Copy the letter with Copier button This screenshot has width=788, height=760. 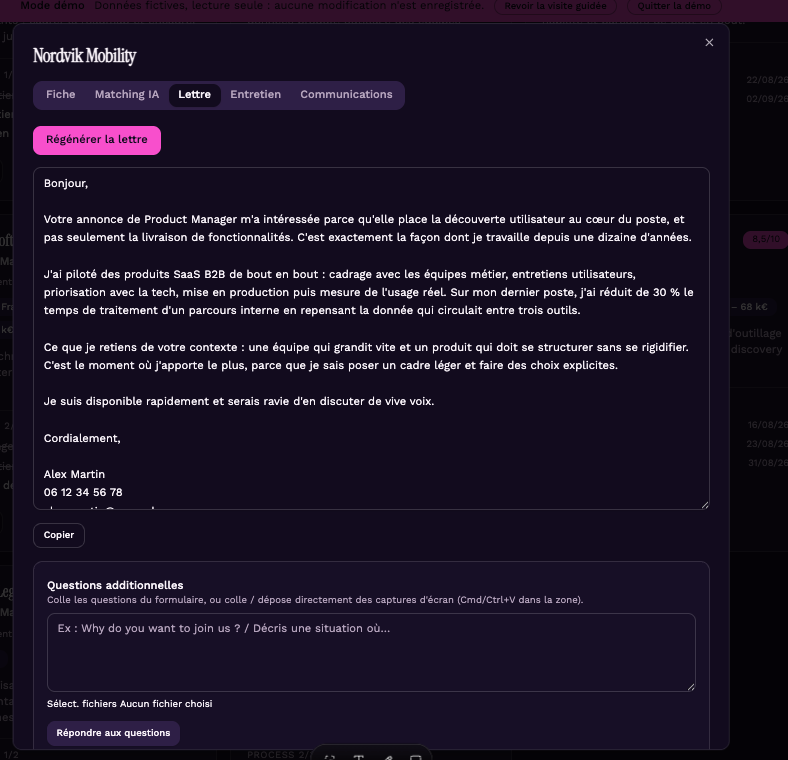pyautogui.click(x=59, y=535)
